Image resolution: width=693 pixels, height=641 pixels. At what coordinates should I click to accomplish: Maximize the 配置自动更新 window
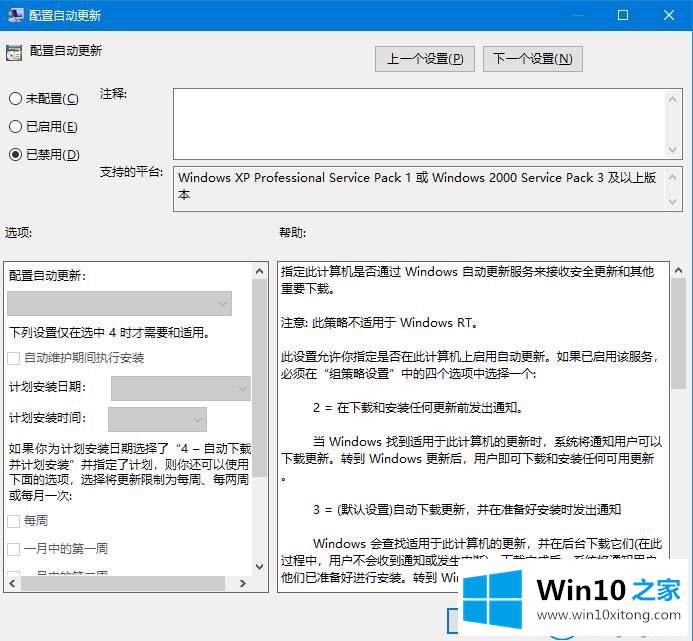(623, 15)
